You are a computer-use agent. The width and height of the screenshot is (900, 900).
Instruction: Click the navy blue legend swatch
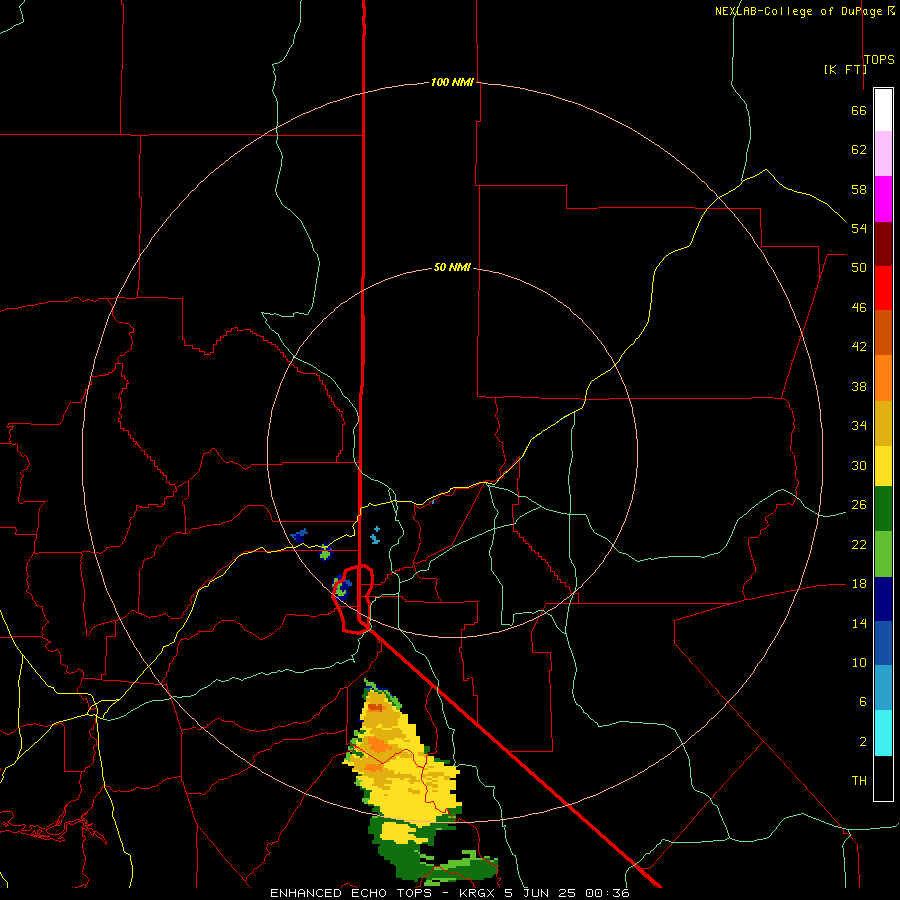[883, 599]
